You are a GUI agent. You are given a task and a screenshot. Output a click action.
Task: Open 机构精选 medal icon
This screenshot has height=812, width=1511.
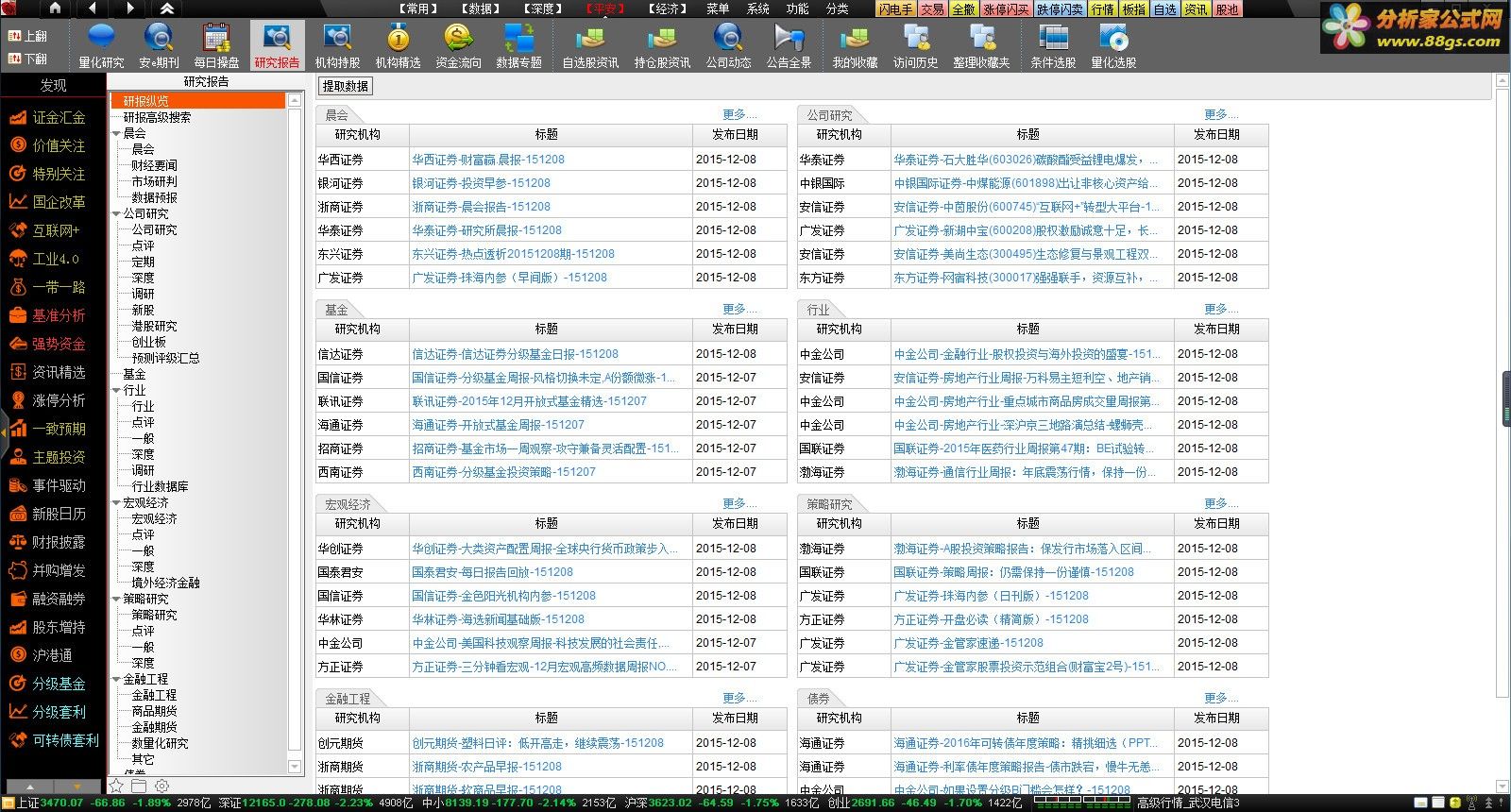point(398,45)
